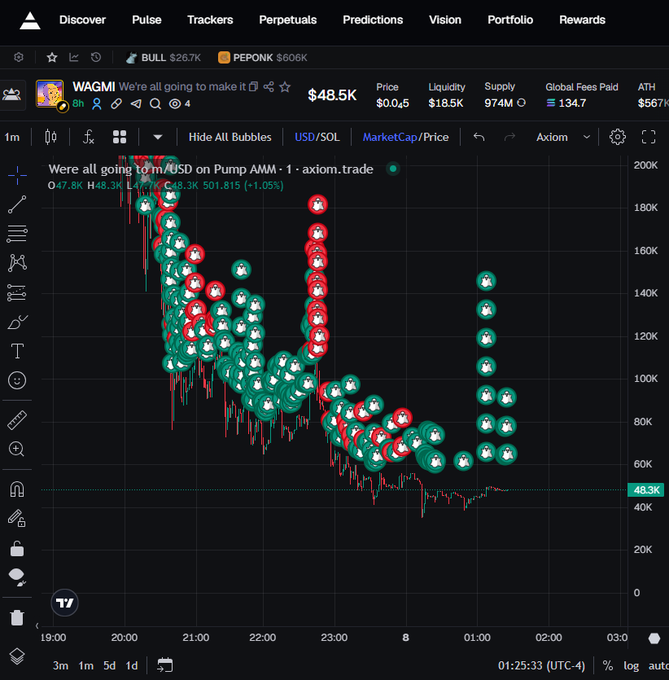Favorite WAGMI with the star beside name

click(x=285, y=87)
